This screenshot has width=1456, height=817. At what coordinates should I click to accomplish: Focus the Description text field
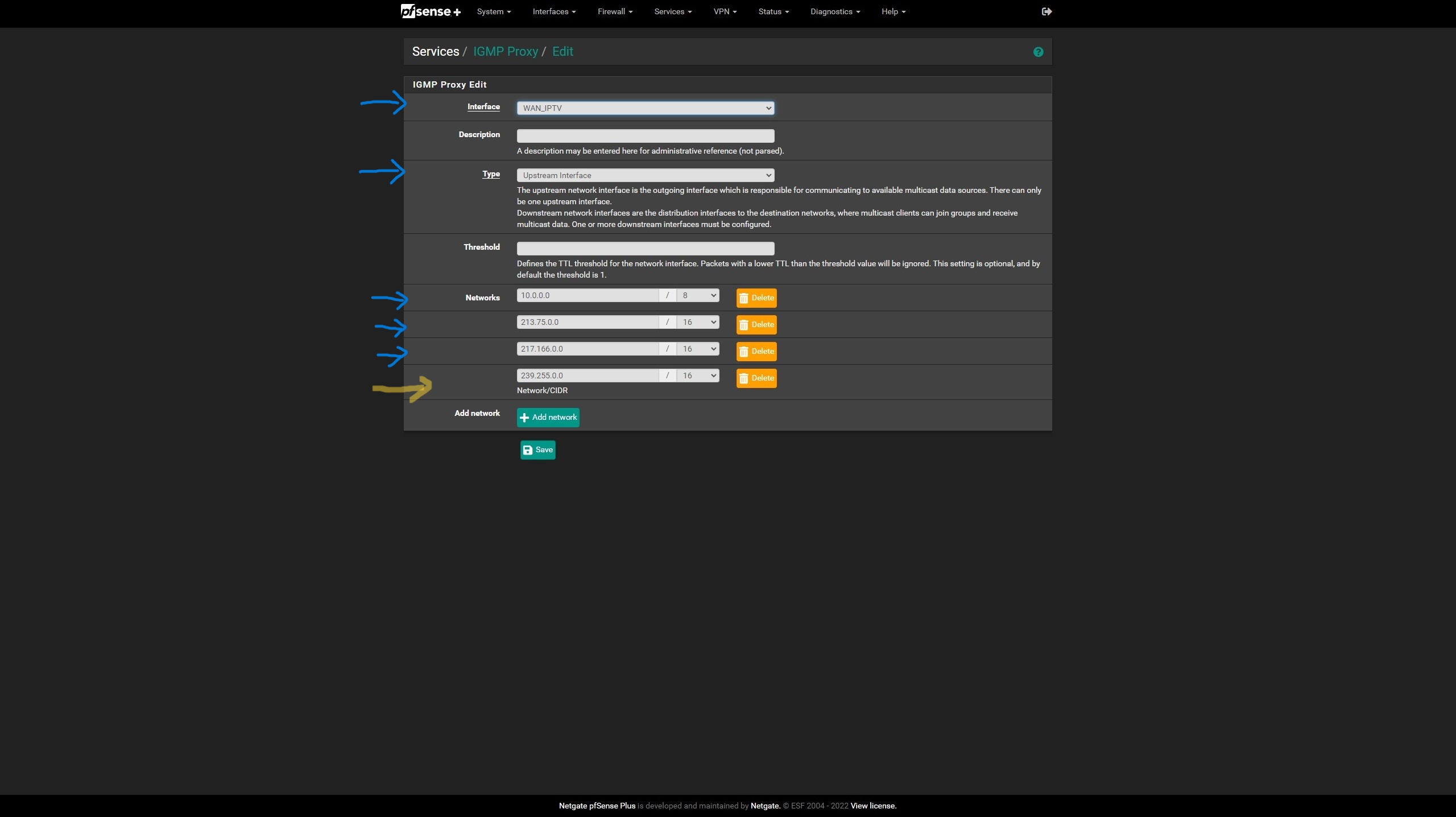645,135
